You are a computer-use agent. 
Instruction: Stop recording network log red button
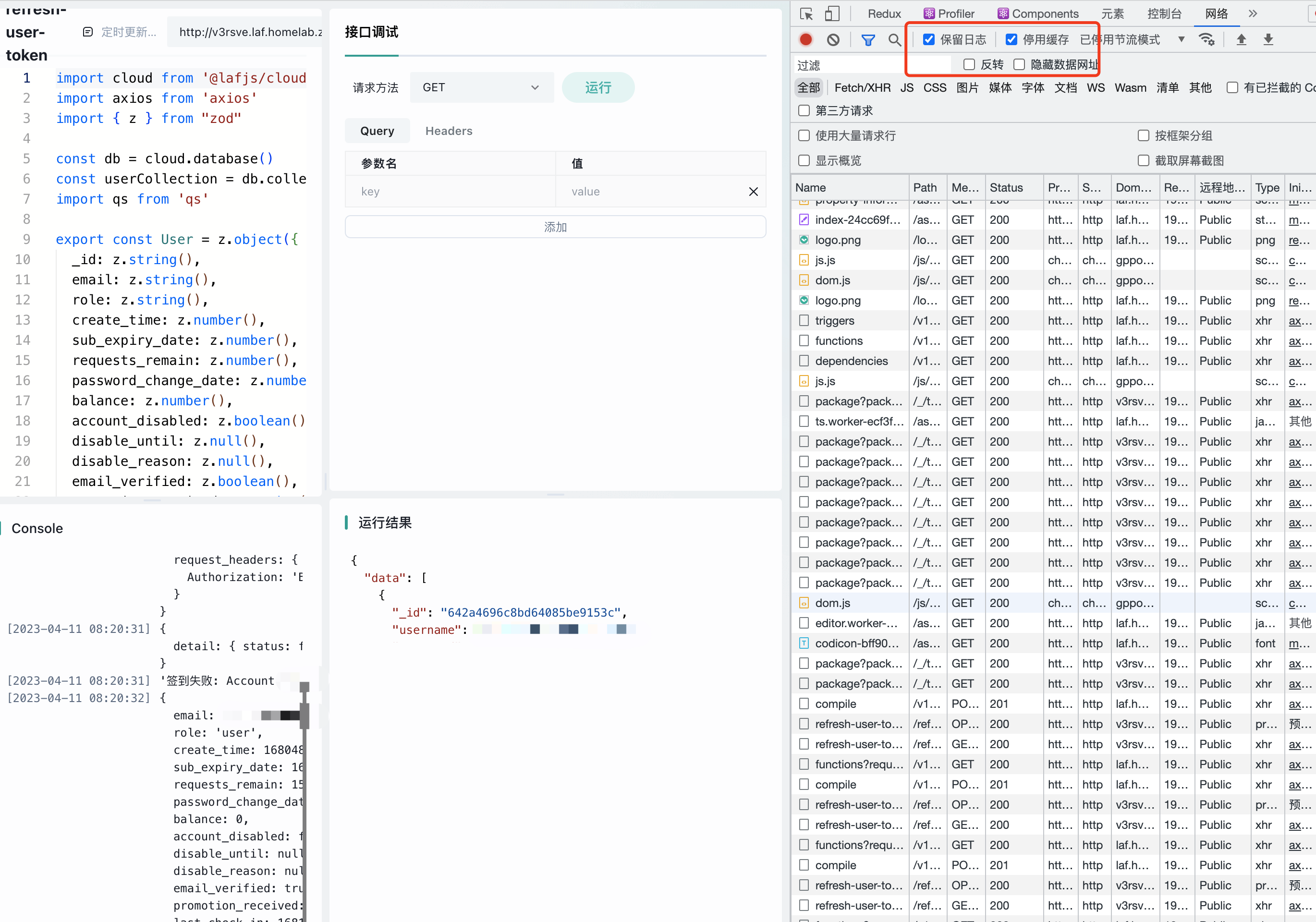(x=805, y=39)
